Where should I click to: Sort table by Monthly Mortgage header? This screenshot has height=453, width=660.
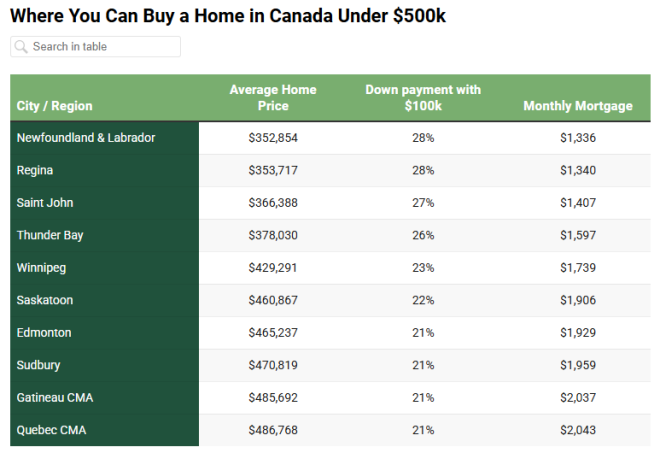coord(577,106)
